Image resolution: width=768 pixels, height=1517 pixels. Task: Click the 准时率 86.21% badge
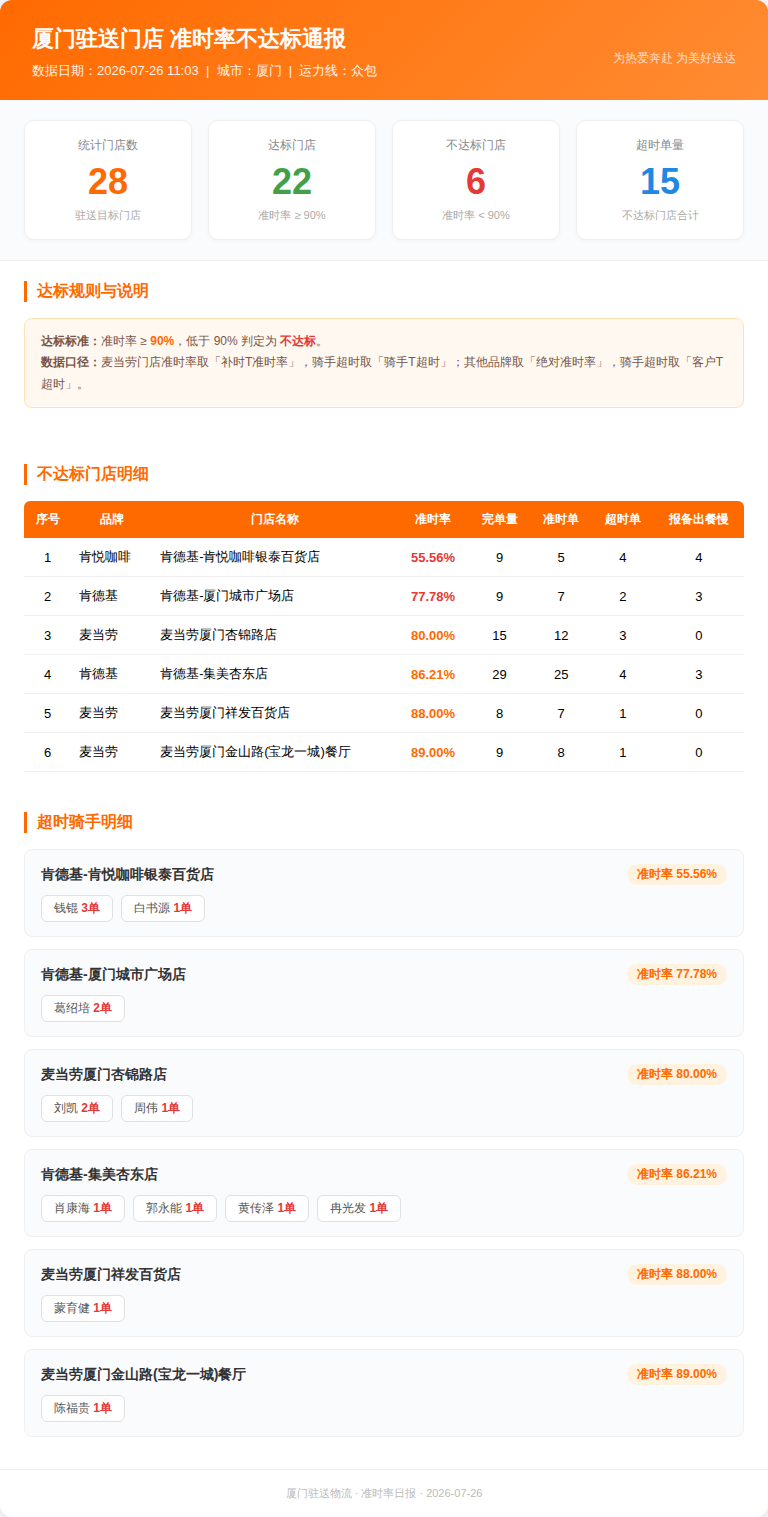pyautogui.click(x=677, y=1174)
